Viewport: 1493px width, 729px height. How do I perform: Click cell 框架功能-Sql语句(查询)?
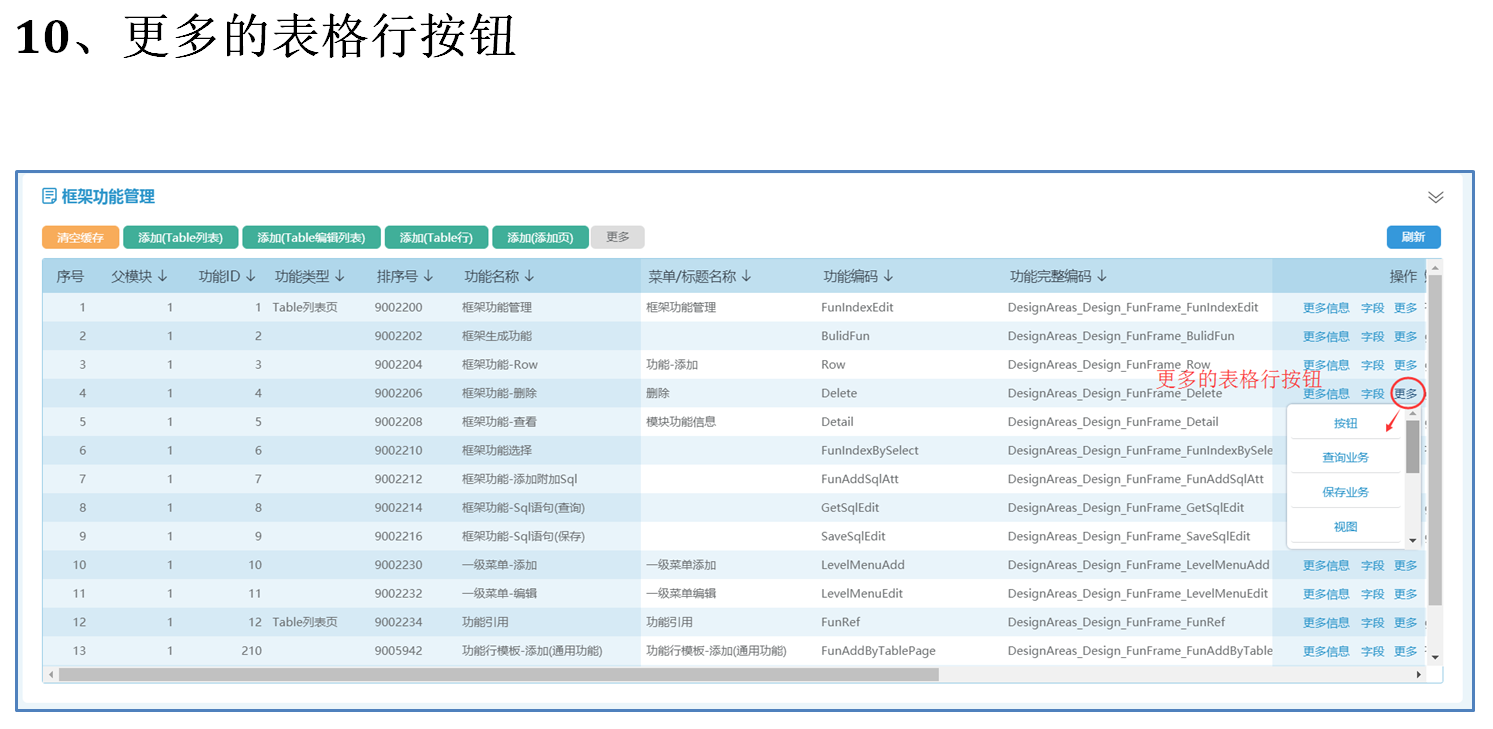coord(524,508)
